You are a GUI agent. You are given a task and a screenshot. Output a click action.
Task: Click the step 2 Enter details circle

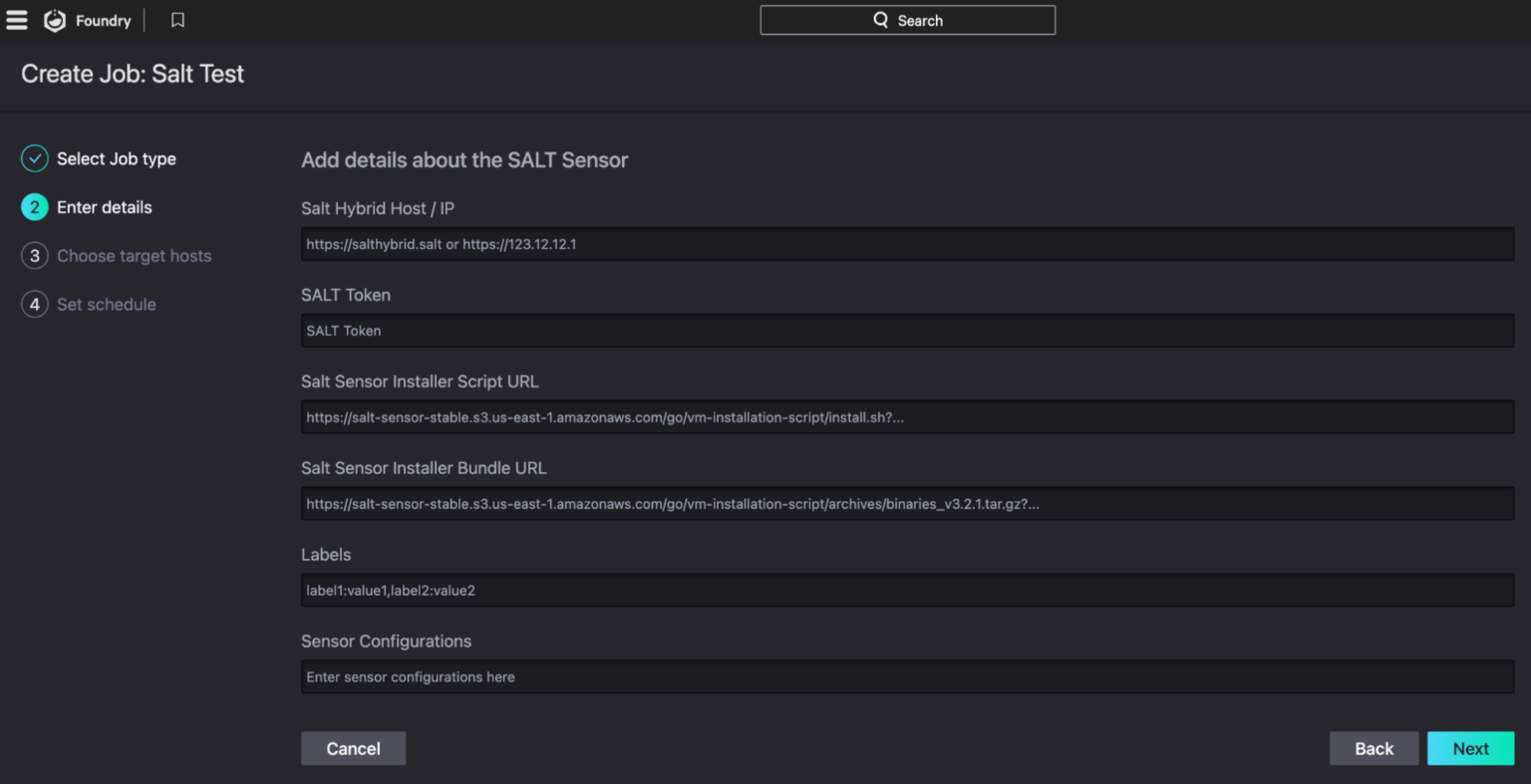coord(34,206)
